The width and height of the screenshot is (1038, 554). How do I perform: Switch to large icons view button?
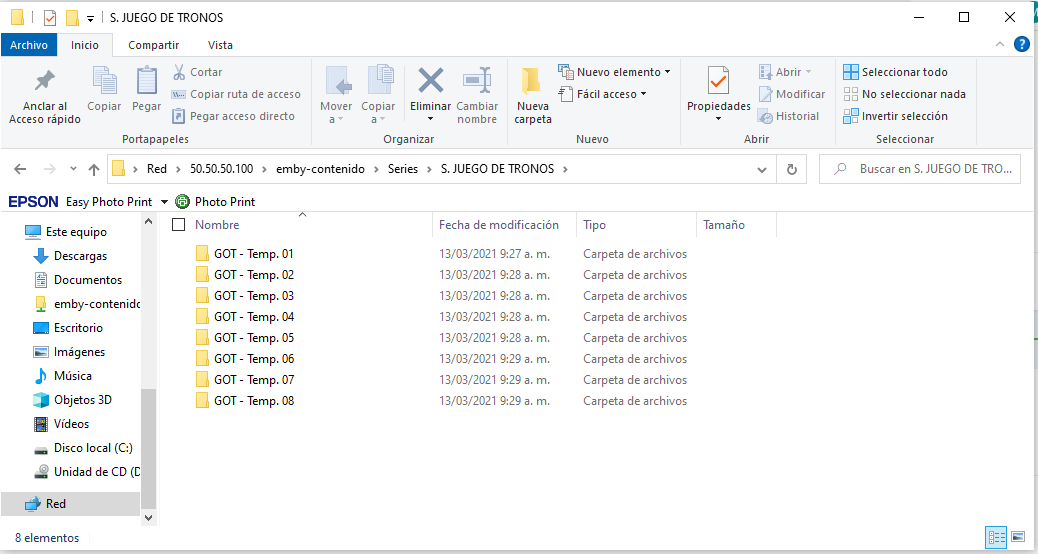point(1018,537)
